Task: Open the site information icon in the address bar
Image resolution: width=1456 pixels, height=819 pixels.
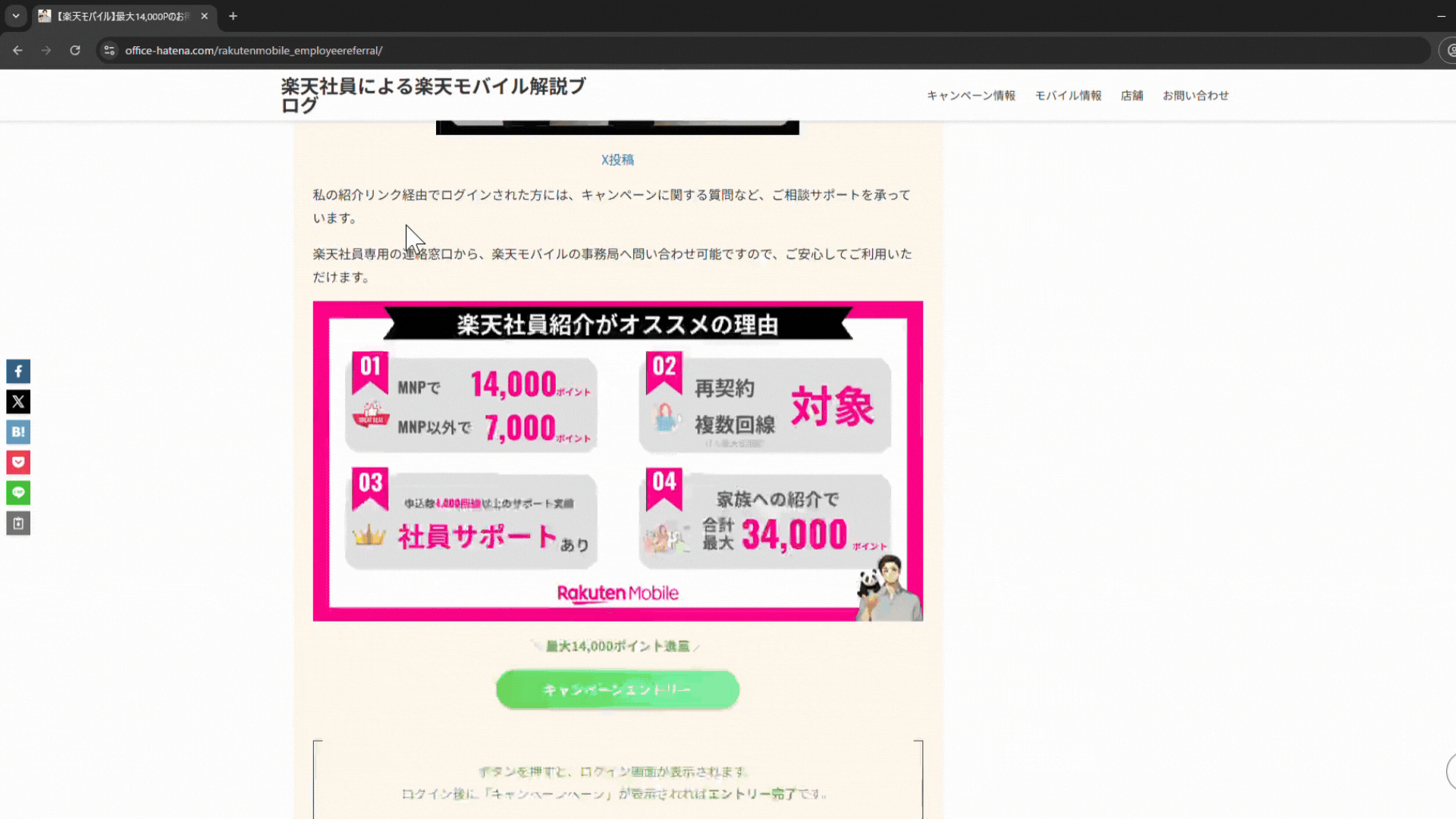Action: tap(109, 50)
